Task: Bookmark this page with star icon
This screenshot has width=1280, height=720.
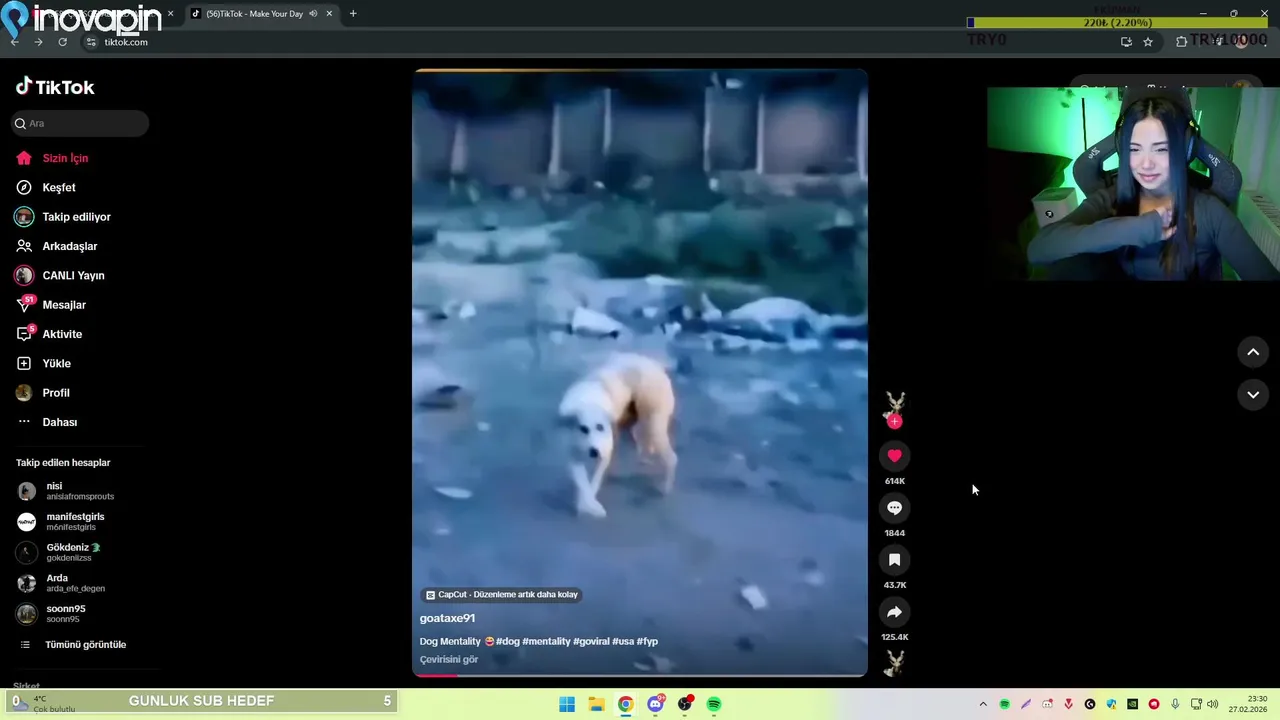Action: coord(1148,42)
